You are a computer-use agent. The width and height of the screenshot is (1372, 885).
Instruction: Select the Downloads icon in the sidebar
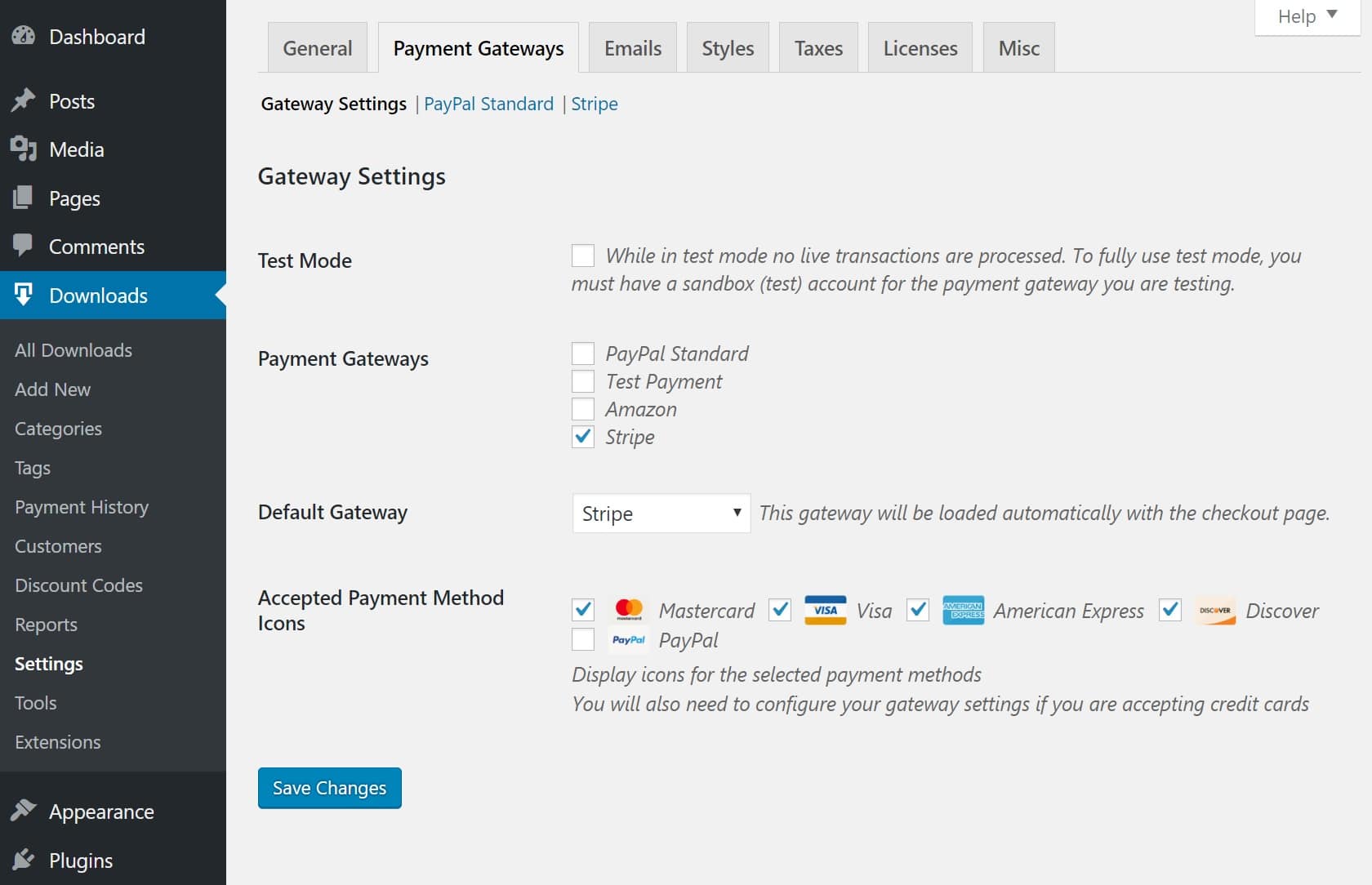(x=23, y=295)
